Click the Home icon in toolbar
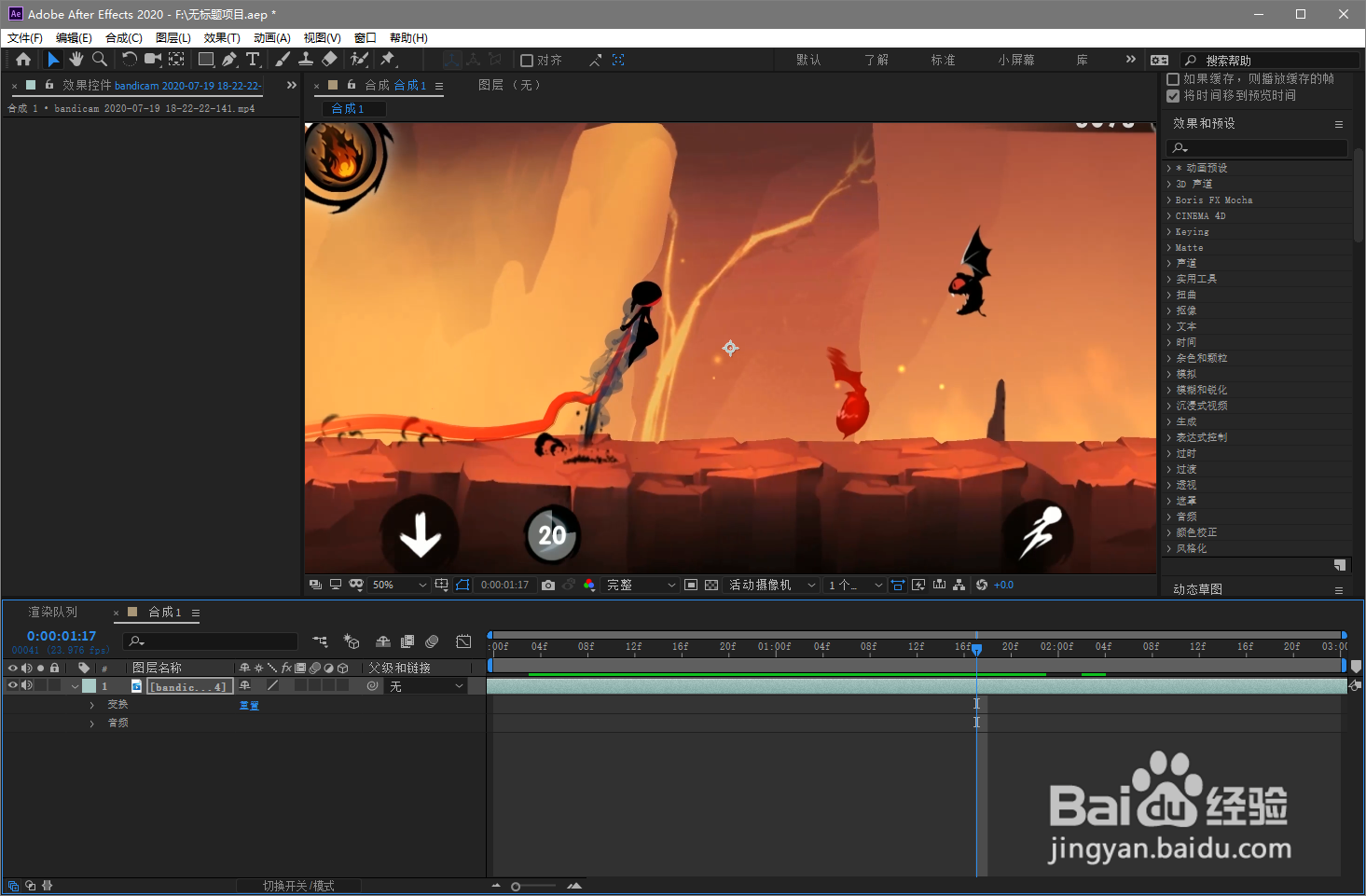1366x896 pixels. [x=23, y=59]
